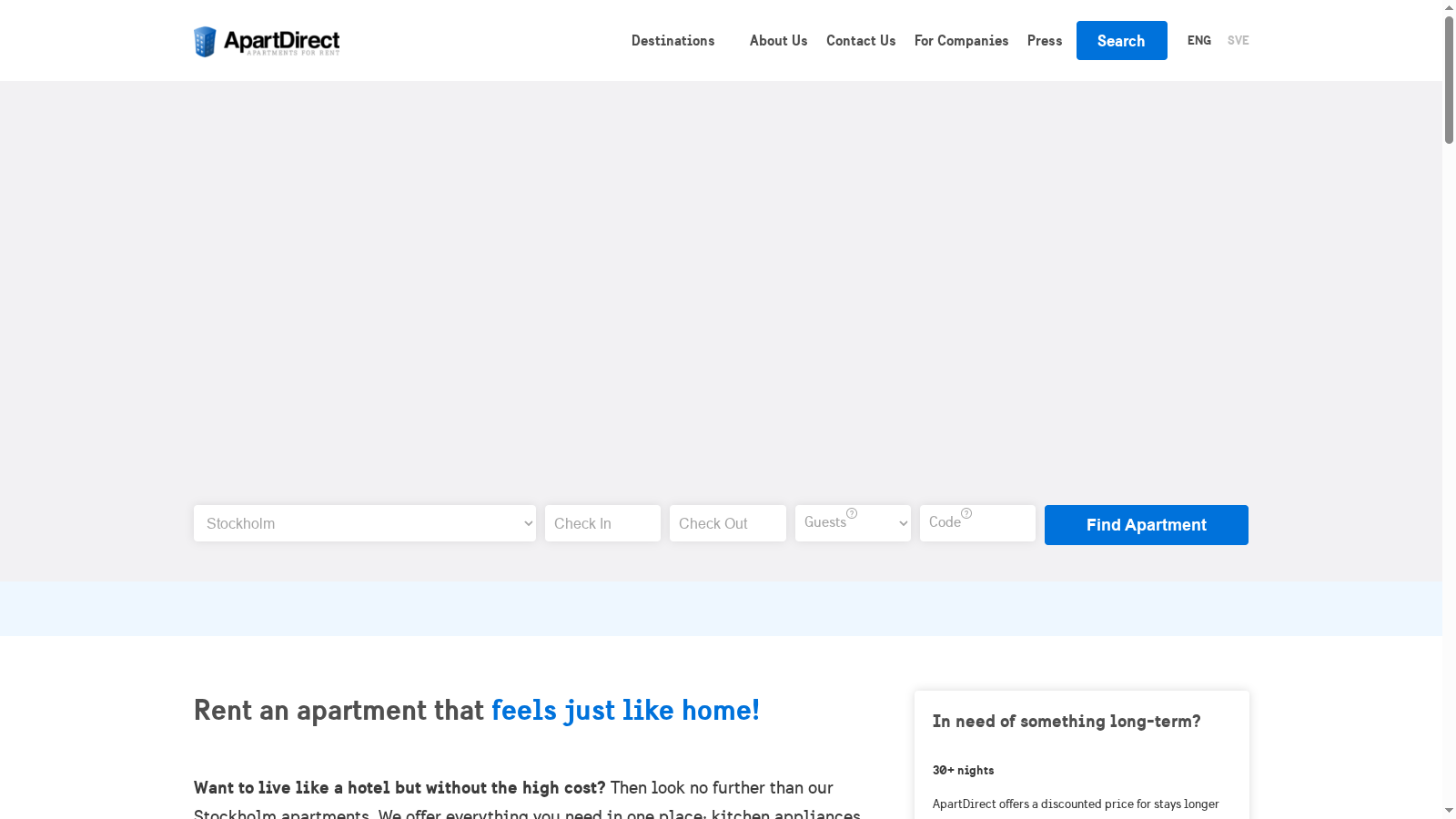Screen dimensions: 1456x819
Task: Open the Guests help question mark icon
Action: pos(852,512)
